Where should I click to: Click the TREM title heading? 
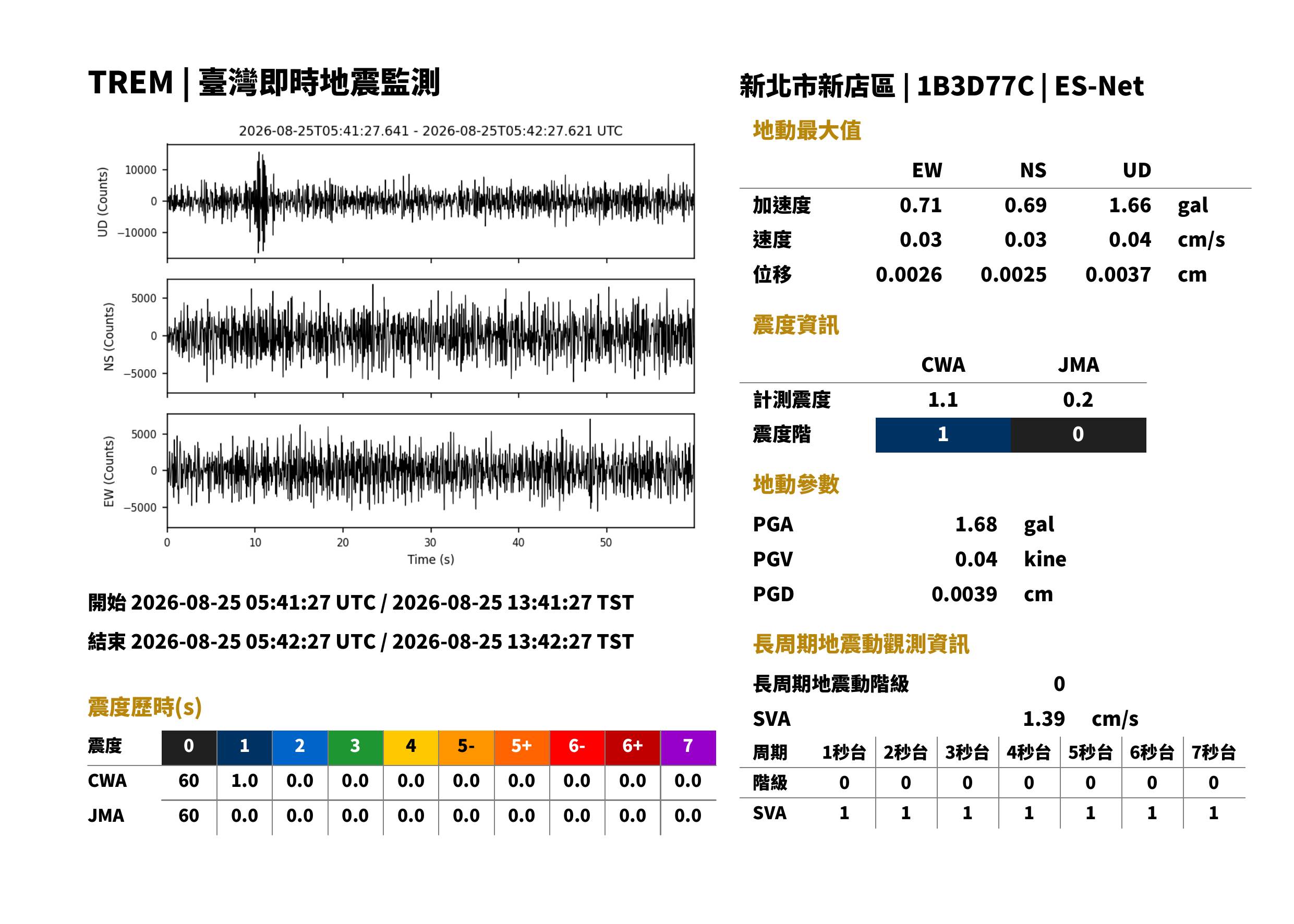coord(264,83)
